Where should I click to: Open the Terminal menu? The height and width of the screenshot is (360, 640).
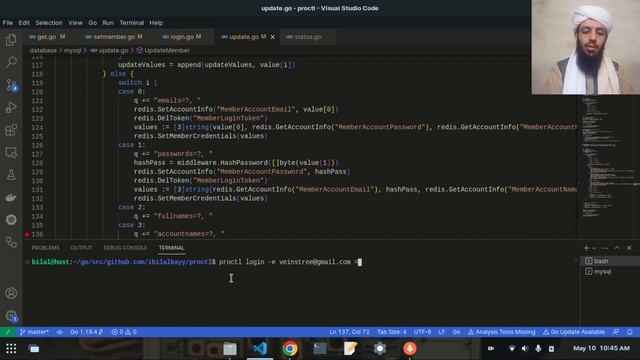pos(131,23)
